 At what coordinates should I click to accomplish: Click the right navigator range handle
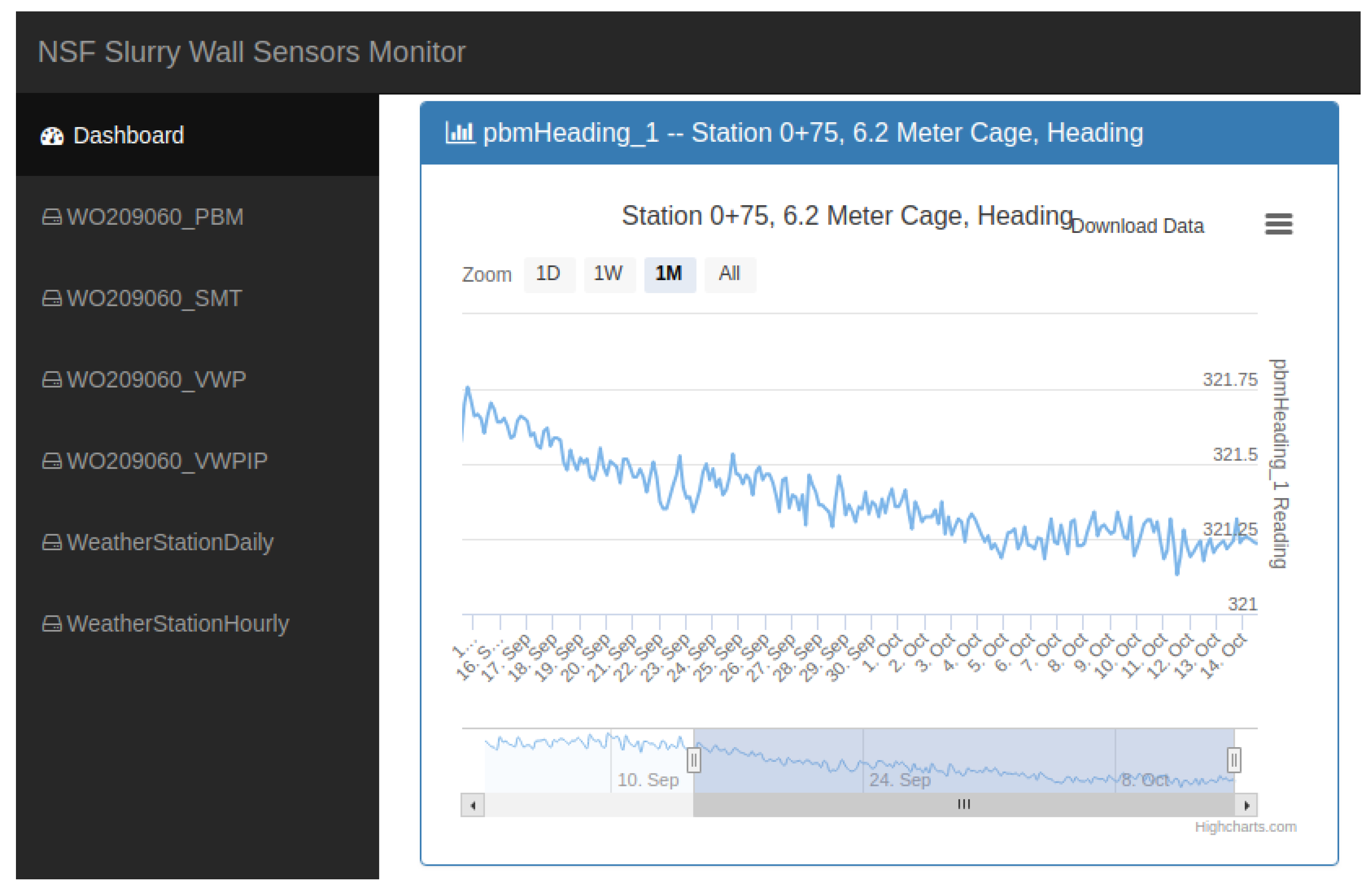[1233, 760]
